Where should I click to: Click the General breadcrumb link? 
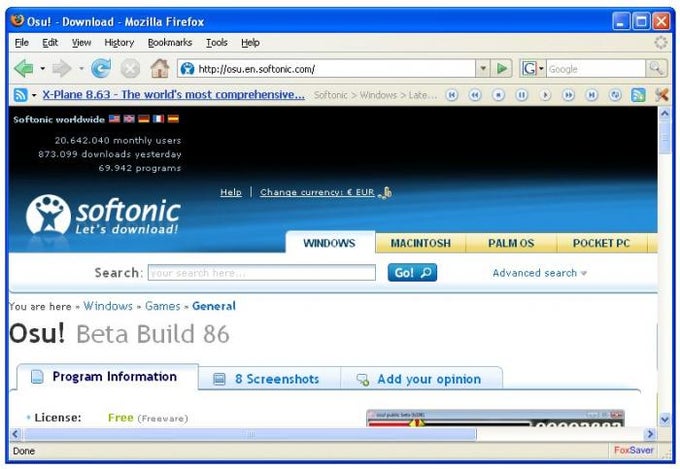214,306
